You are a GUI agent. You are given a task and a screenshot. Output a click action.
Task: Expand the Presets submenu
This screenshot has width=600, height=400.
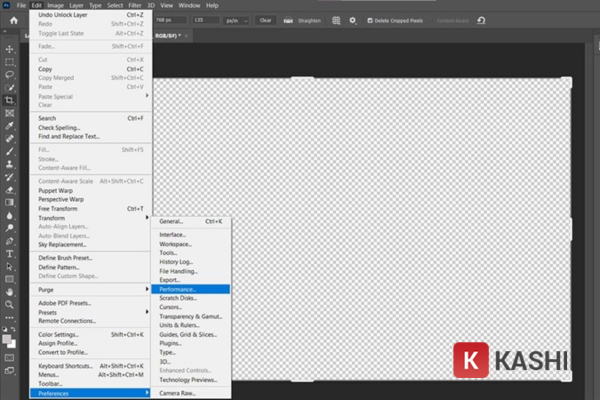90,312
